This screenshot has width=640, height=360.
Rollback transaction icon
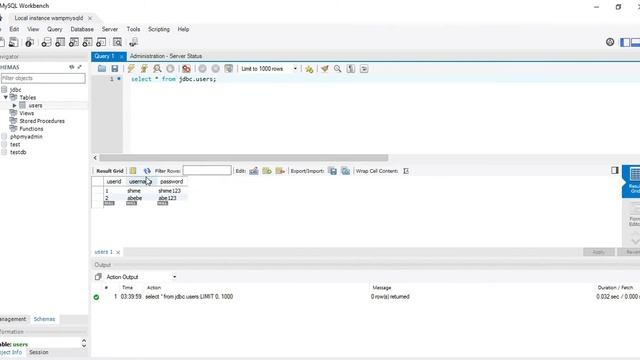tap(216, 69)
